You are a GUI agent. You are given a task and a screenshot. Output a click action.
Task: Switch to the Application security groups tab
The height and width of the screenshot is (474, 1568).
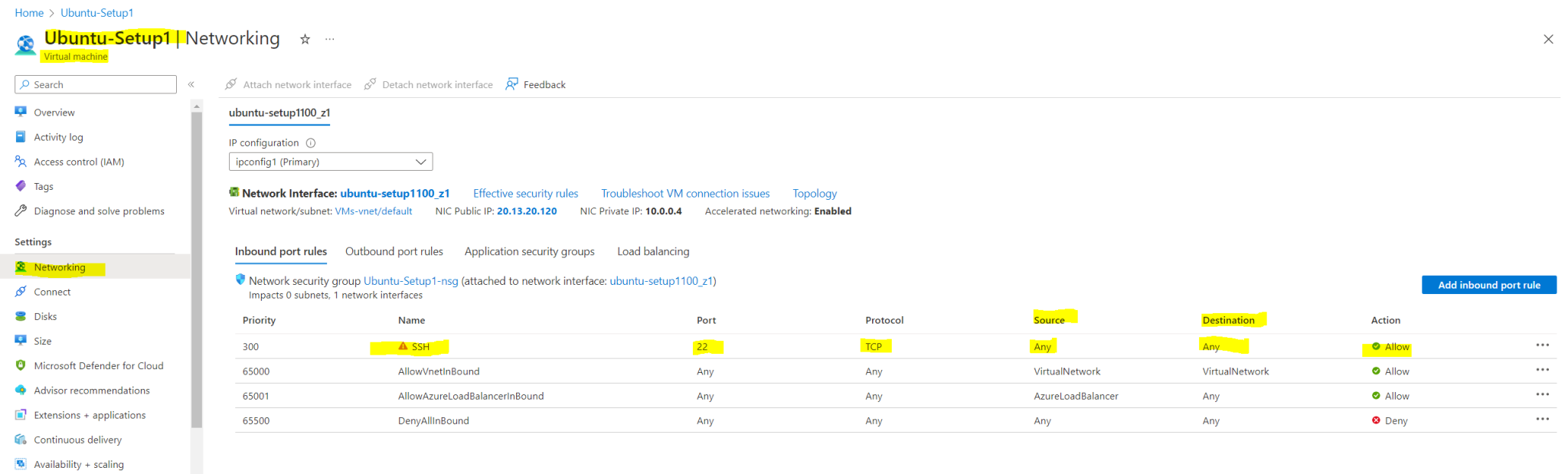[x=529, y=251]
